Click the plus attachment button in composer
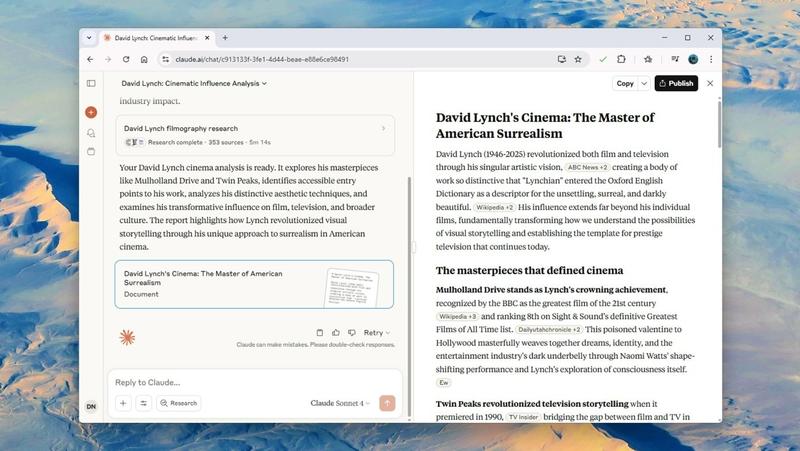Image resolution: width=800 pixels, height=451 pixels. pos(123,403)
